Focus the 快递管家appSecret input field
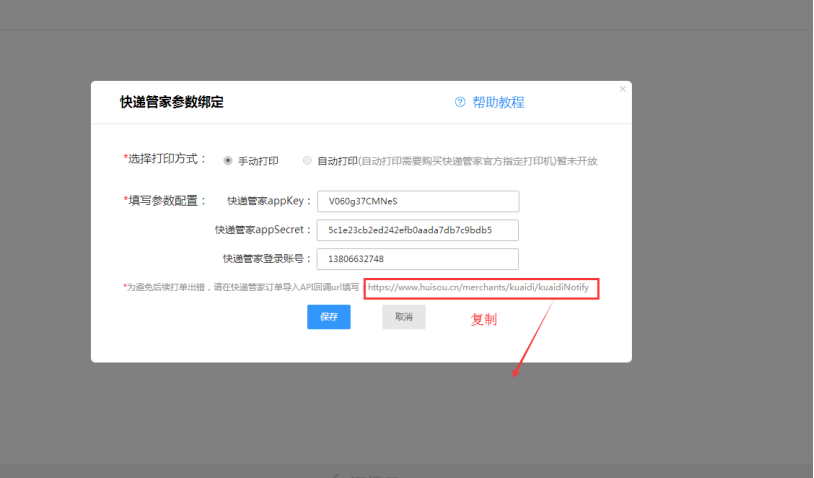This screenshot has width=814, height=478. coord(417,230)
